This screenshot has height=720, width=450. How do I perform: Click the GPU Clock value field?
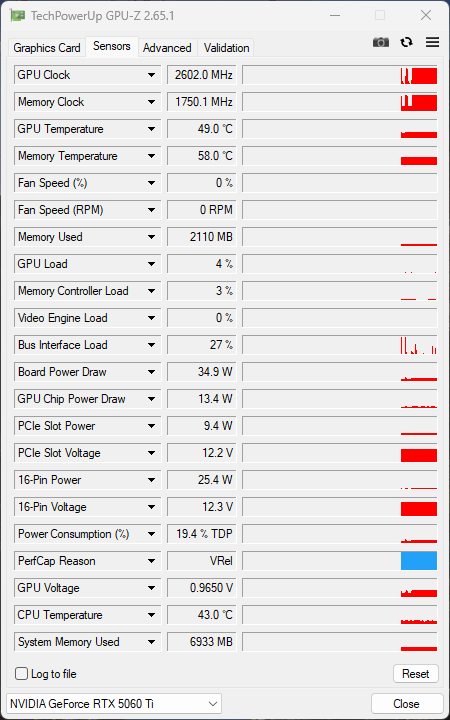pyautogui.click(x=202, y=75)
